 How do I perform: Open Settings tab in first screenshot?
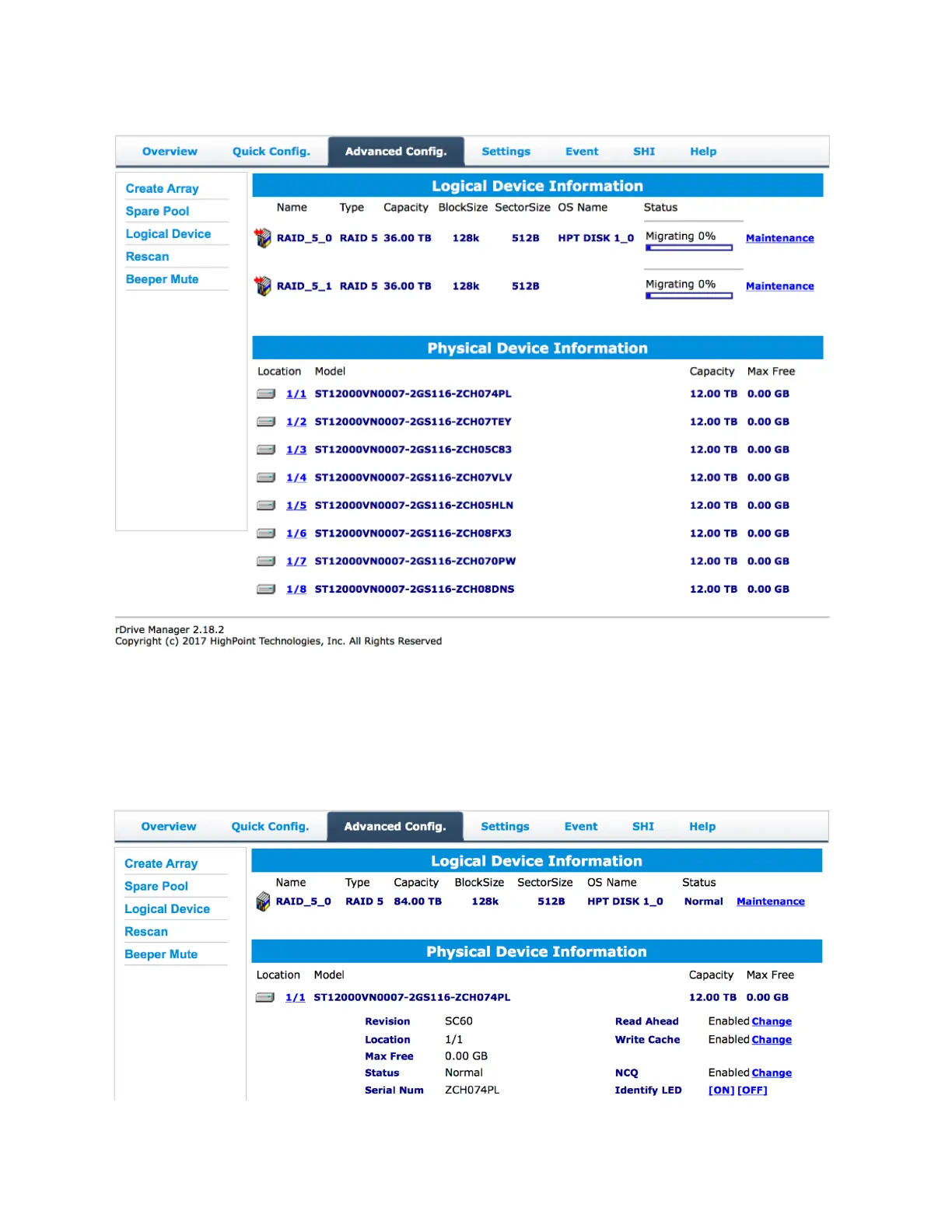506,152
